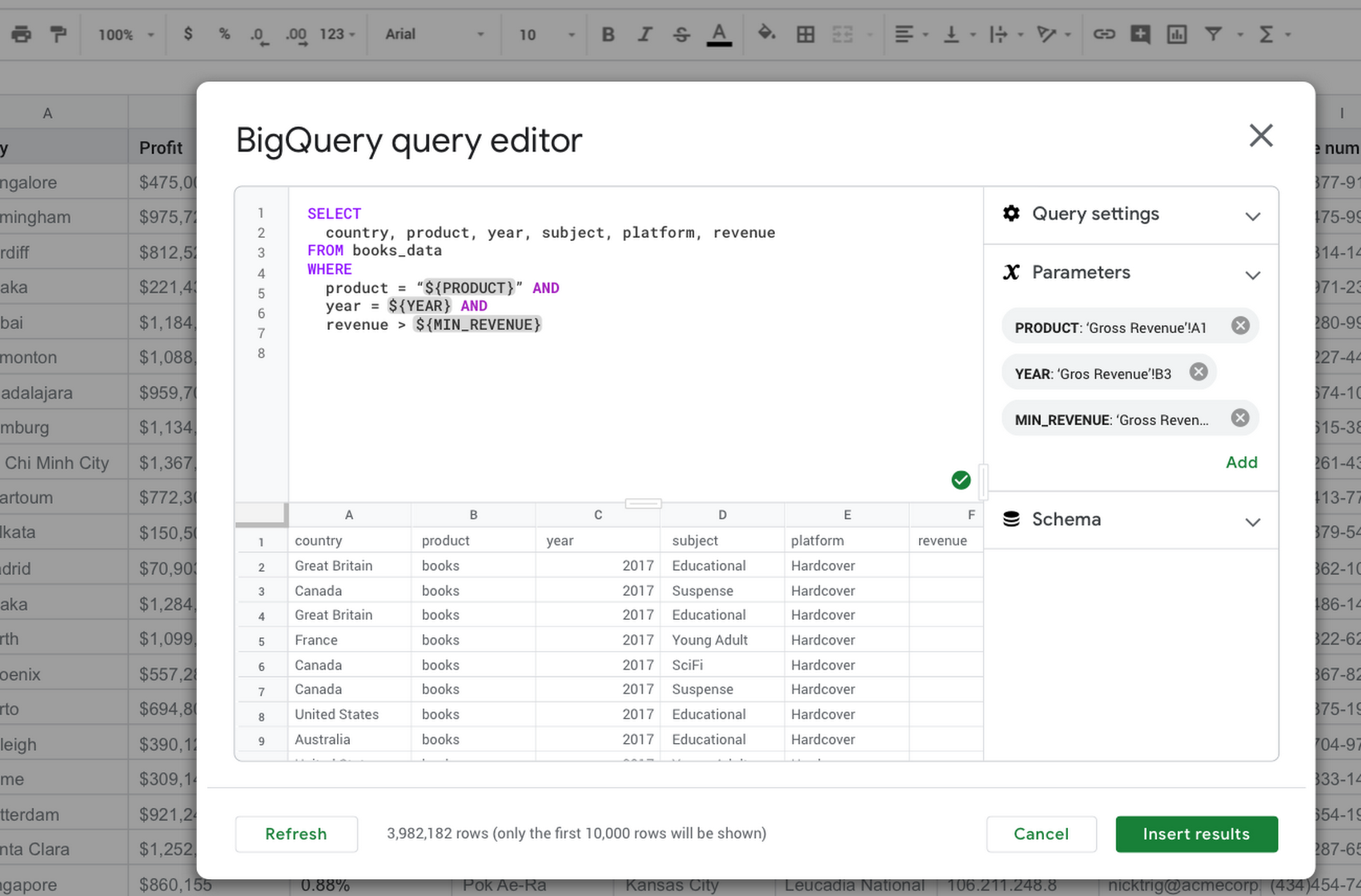This screenshot has width=1361, height=896.
Task: Expand the Schema section
Action: (1253, 522)
